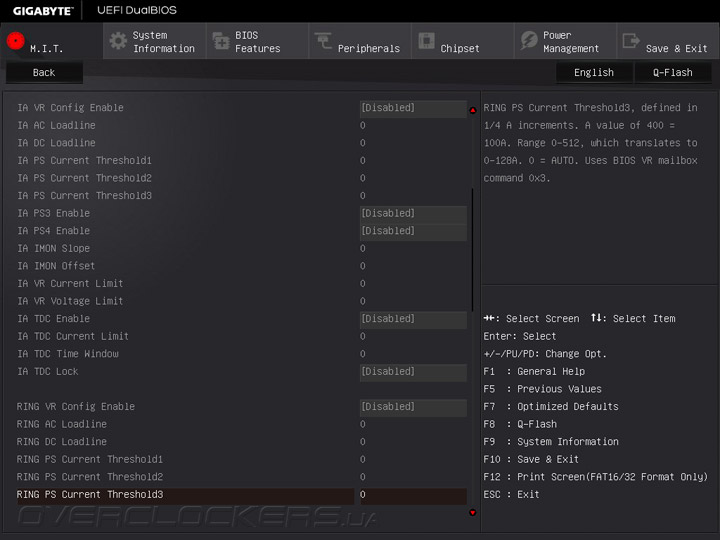The height and width of the screenshot is (540, 720).
Task: Click the Peripherals icon
Action: coord(323,40)
